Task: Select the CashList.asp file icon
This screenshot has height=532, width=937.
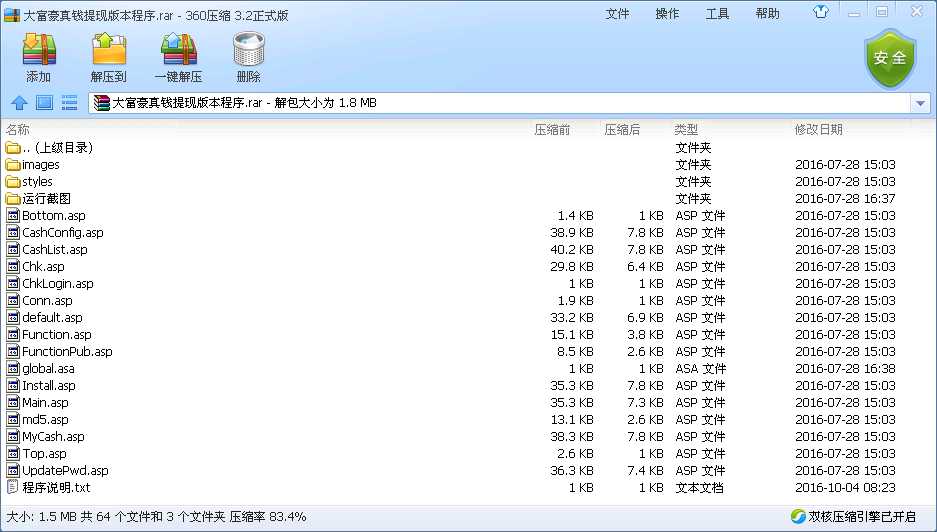Action: coord(13,249)
